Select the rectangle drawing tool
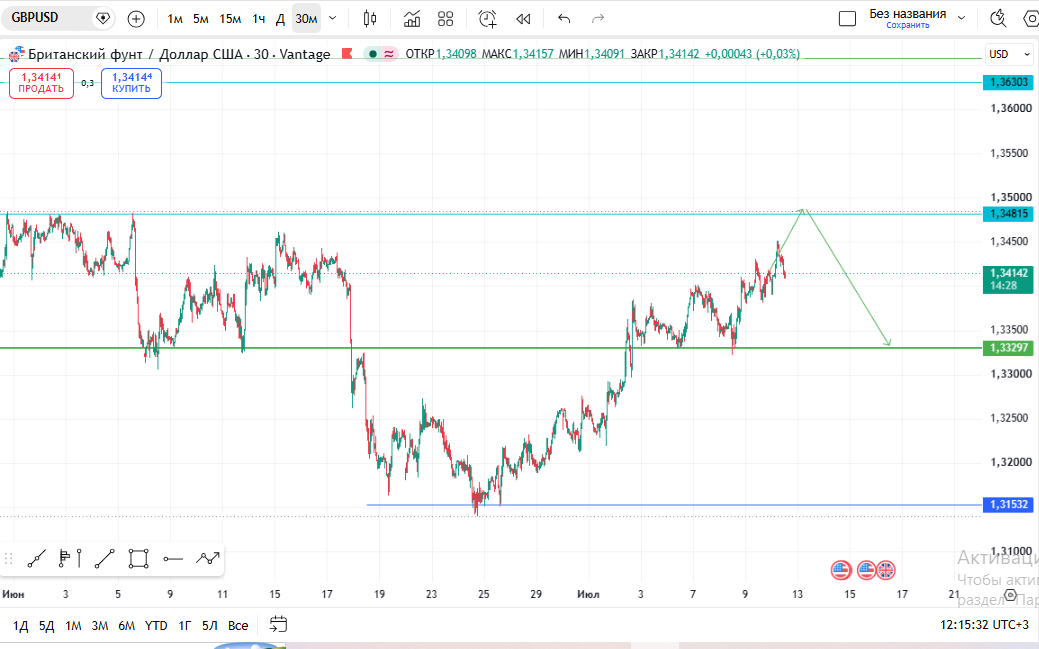 138,559
